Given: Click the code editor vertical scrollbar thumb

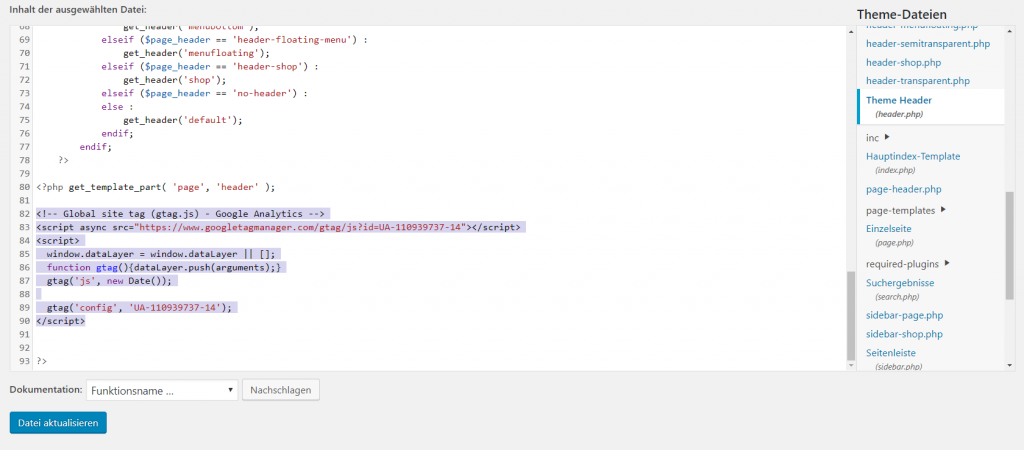Looking at the screenshot, I should point(850,315).
